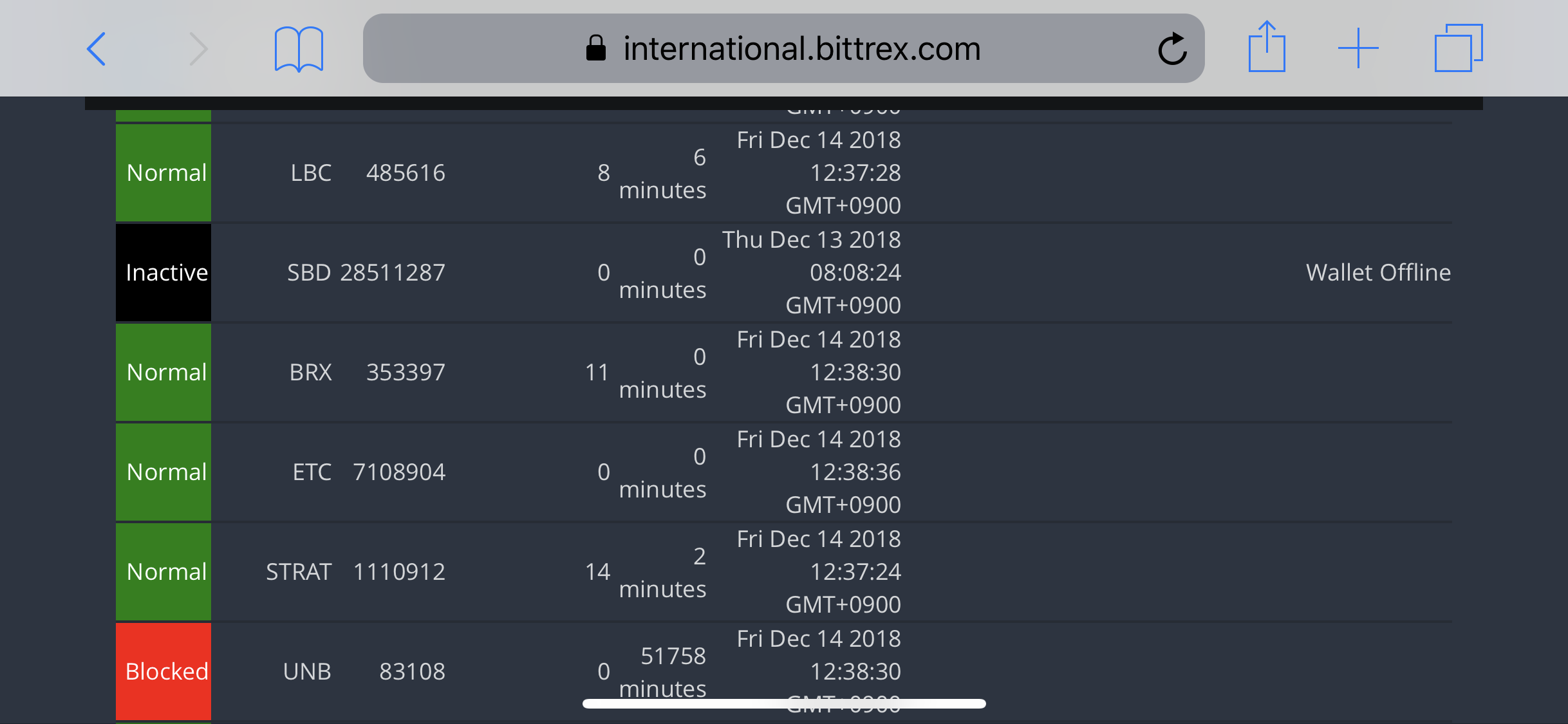Click SBD last checked timestamp

pyautogui.click(x=812, y=273)
